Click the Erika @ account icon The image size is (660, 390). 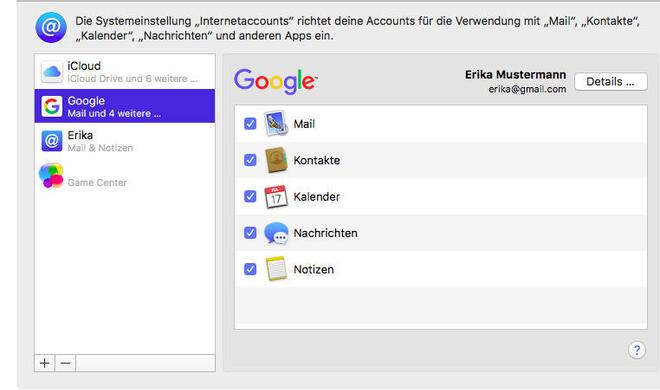coord(52,141)
